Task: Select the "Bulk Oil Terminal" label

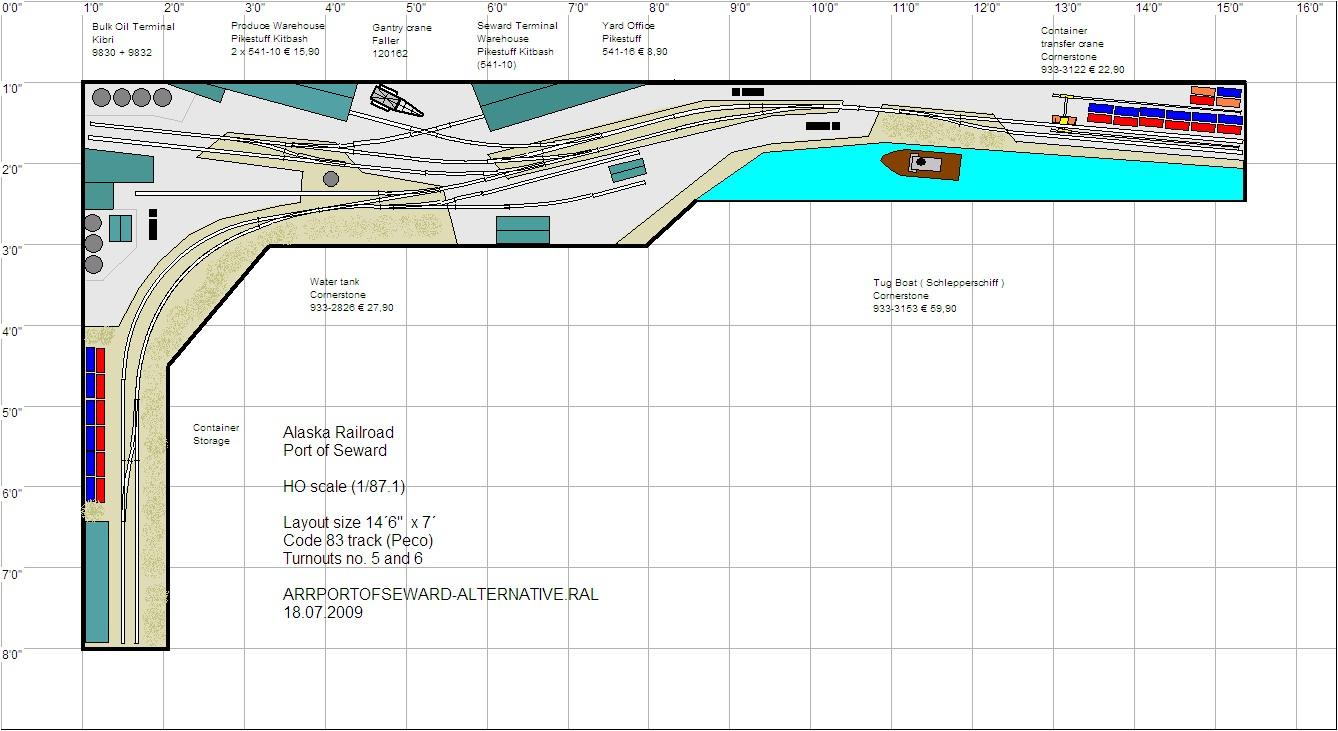Action: [x=132, y=27]
